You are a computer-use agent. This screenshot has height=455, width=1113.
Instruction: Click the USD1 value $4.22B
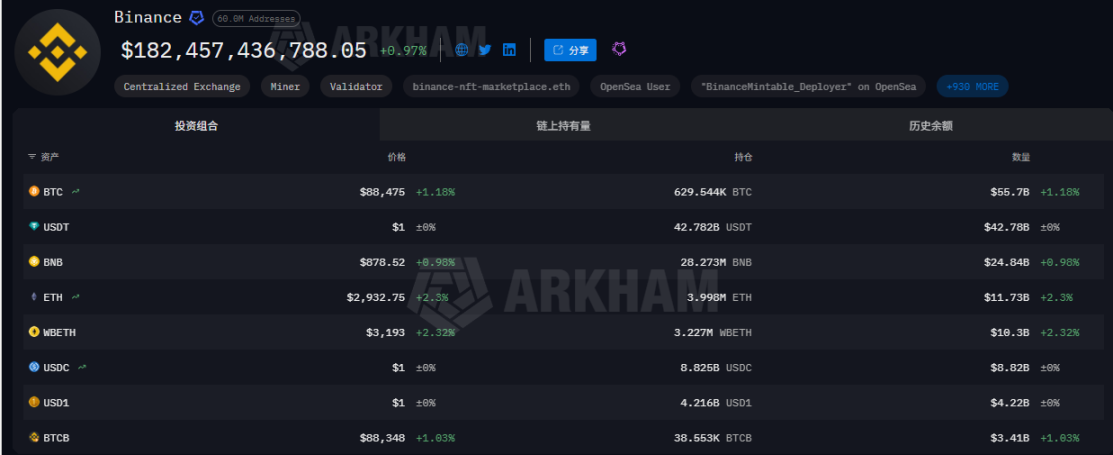point(1010,402)
